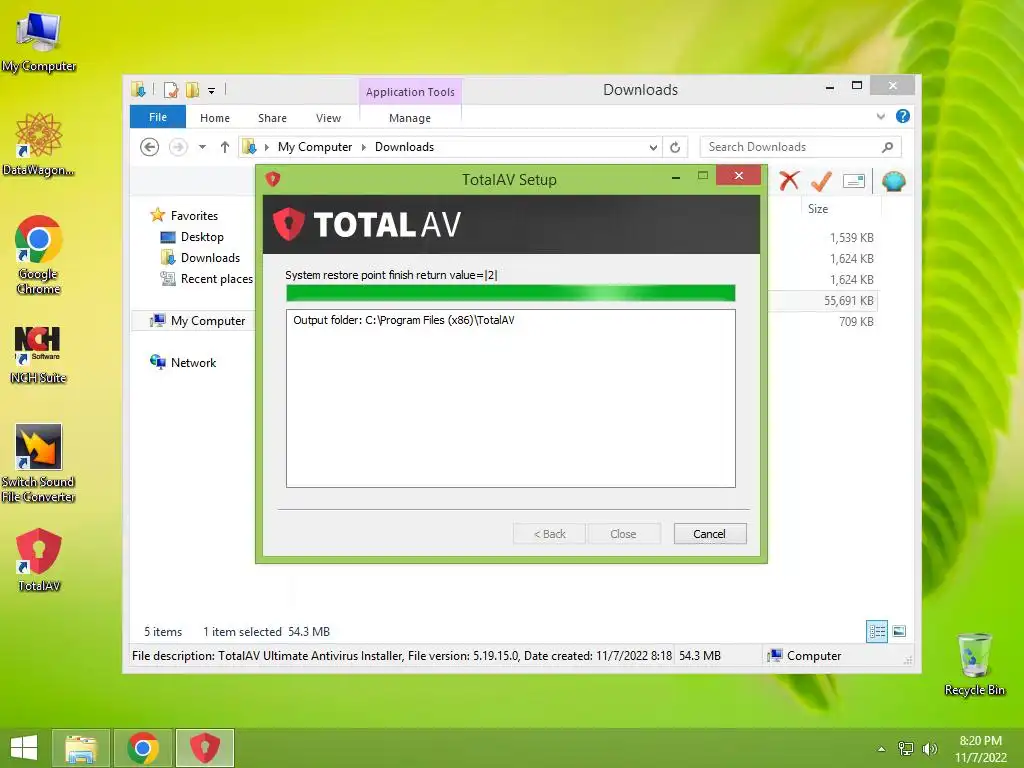Click search magnifier icon in Explorer
The width and height of the screenshot is (1024, 768).
click(x=887, y=147)
